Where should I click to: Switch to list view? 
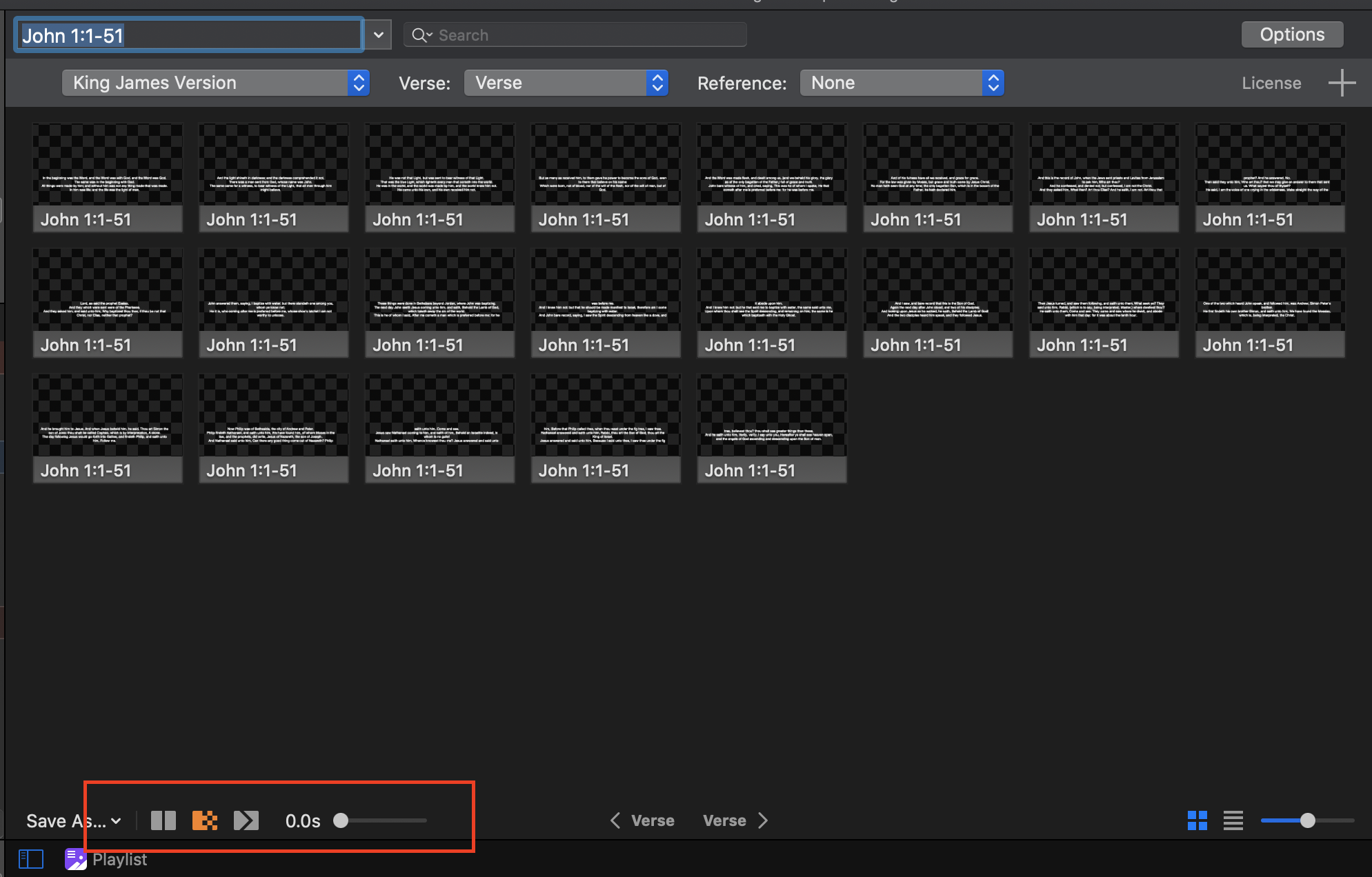(1233, 820)
